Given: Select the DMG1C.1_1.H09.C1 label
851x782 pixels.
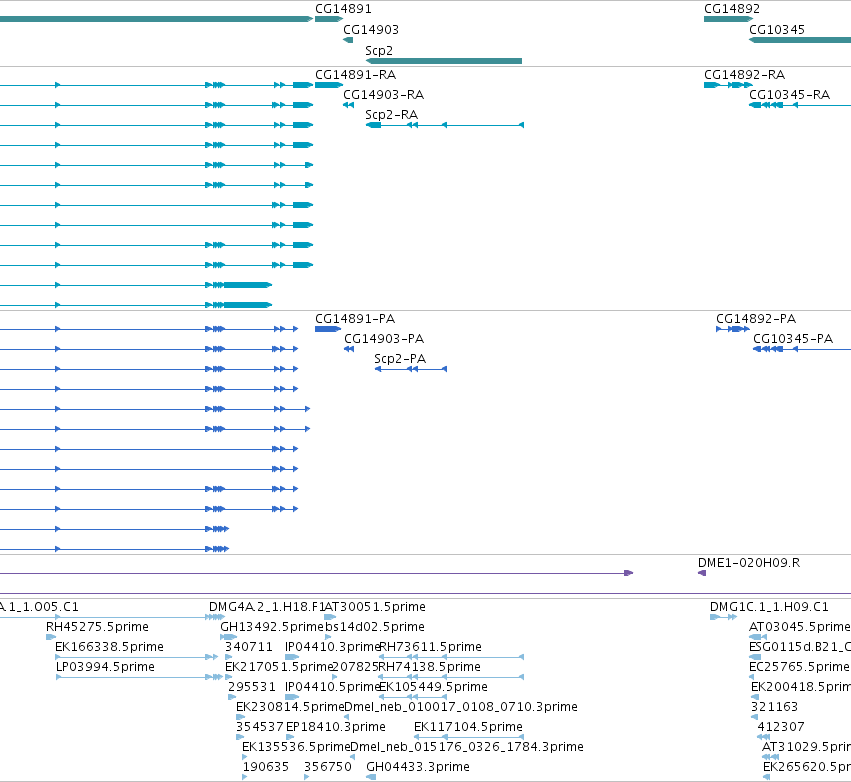Looking at the screenshot, I should tap(770, 607).
